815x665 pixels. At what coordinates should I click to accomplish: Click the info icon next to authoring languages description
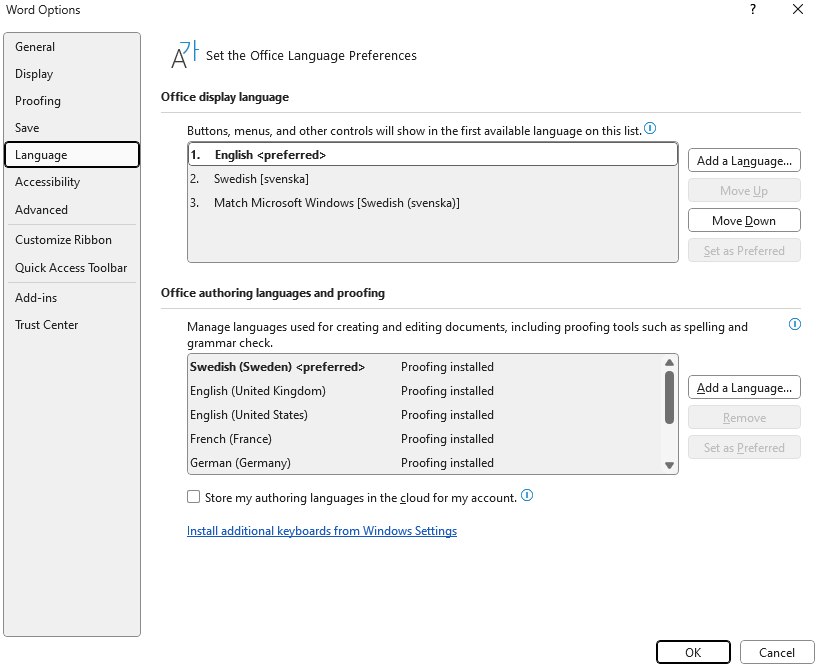coord(795,324)
